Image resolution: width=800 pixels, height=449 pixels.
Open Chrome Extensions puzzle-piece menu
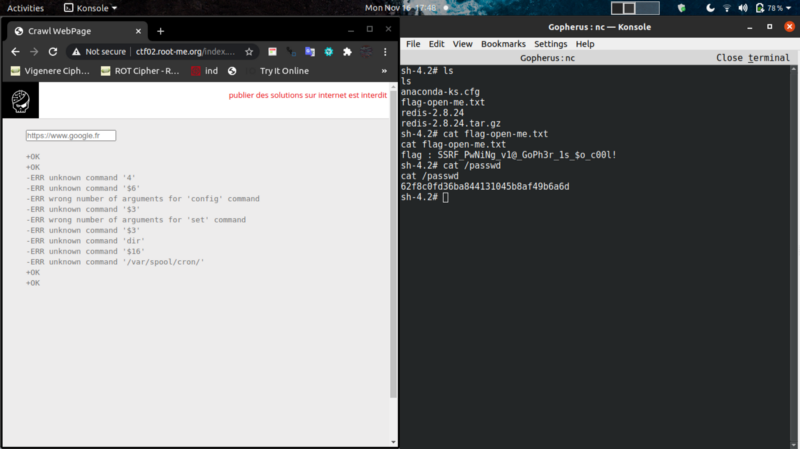347,52
